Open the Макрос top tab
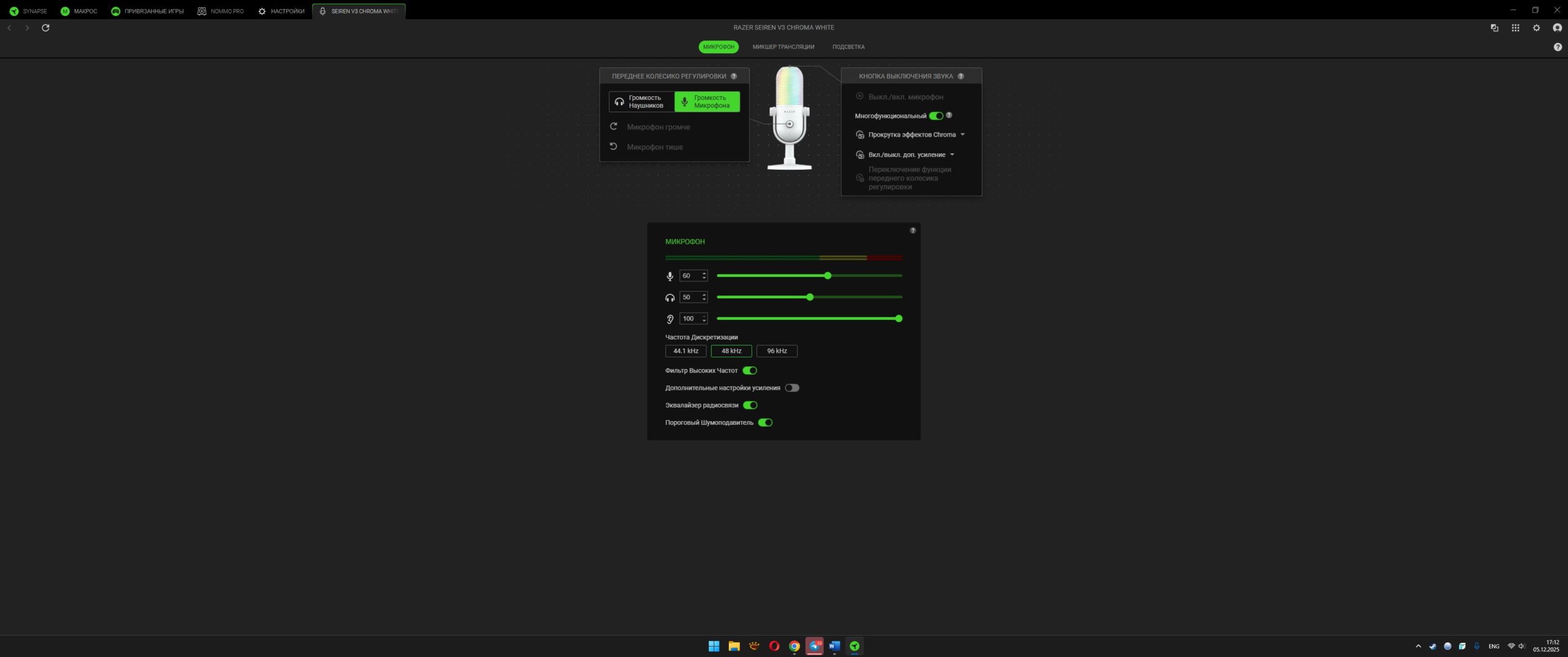 pos(79,11)
